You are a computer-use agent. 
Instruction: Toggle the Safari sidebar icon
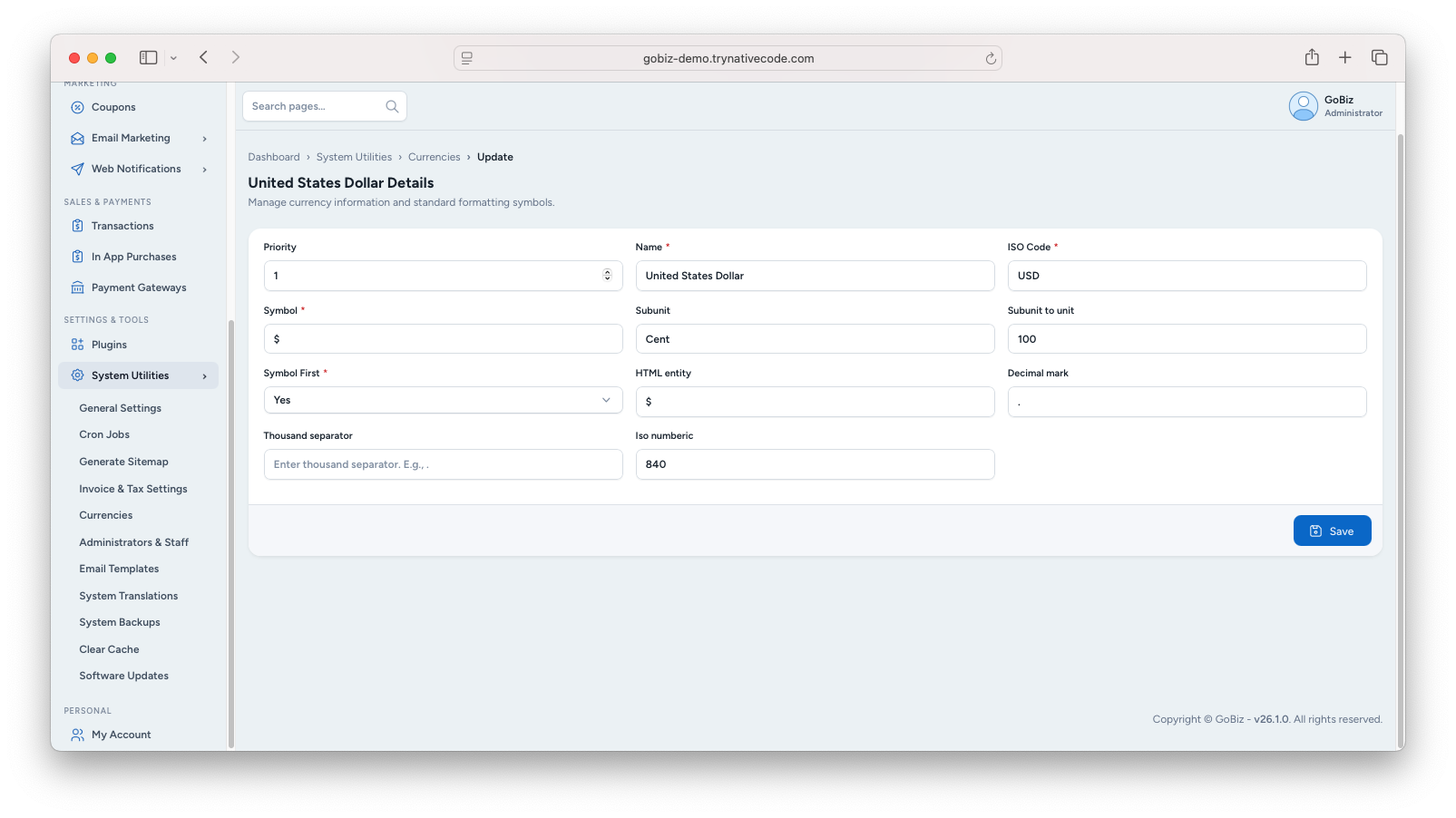point(148,57)
